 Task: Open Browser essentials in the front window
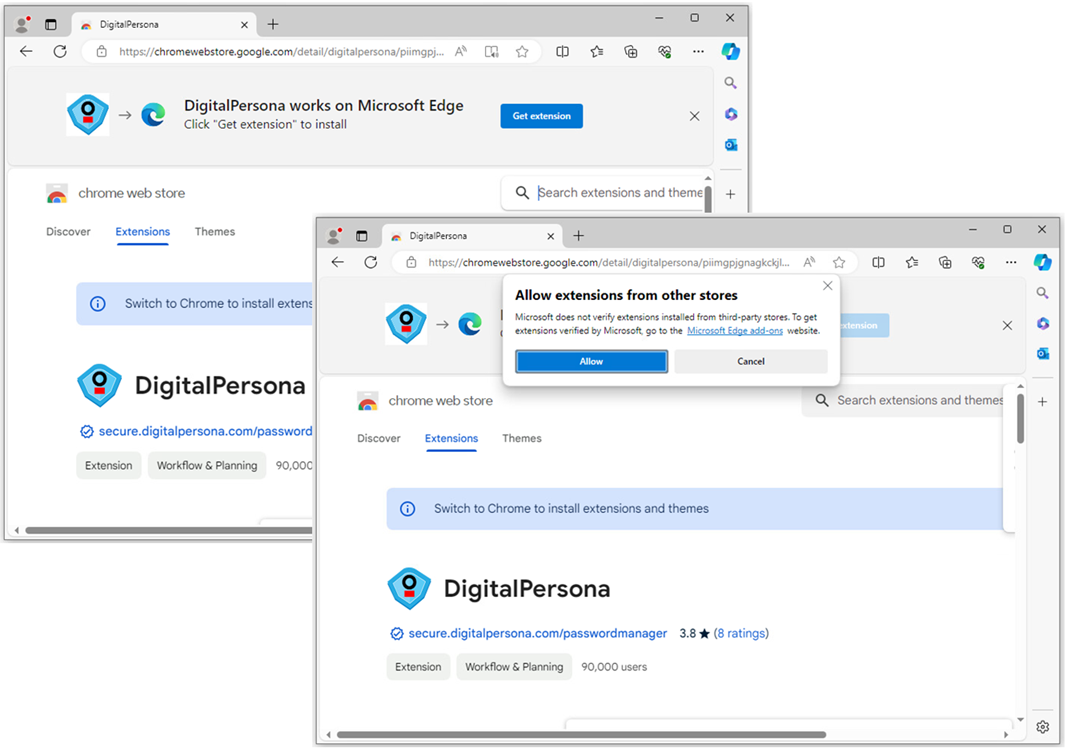click(978, 262)
